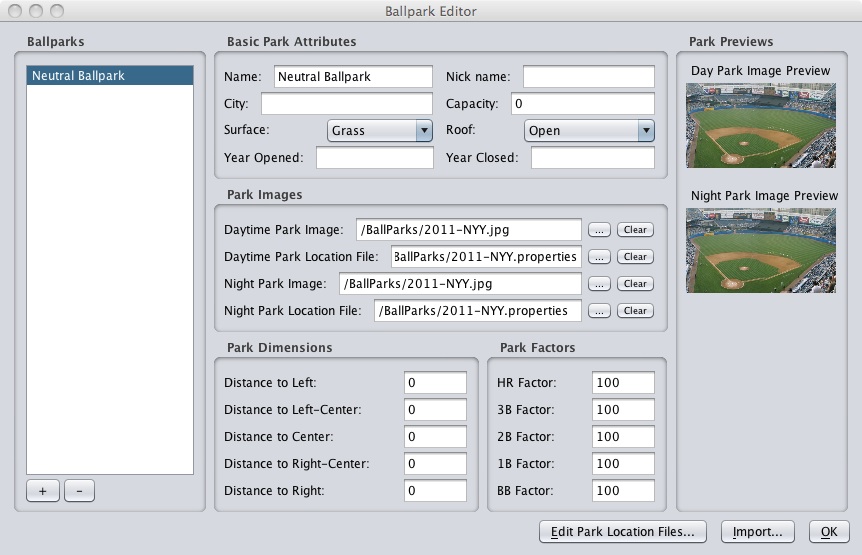Click the BB Factor field

623,490
